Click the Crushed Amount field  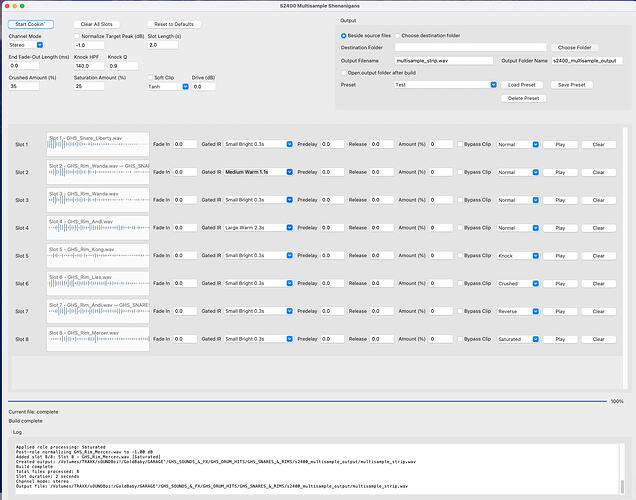[24, 86]
